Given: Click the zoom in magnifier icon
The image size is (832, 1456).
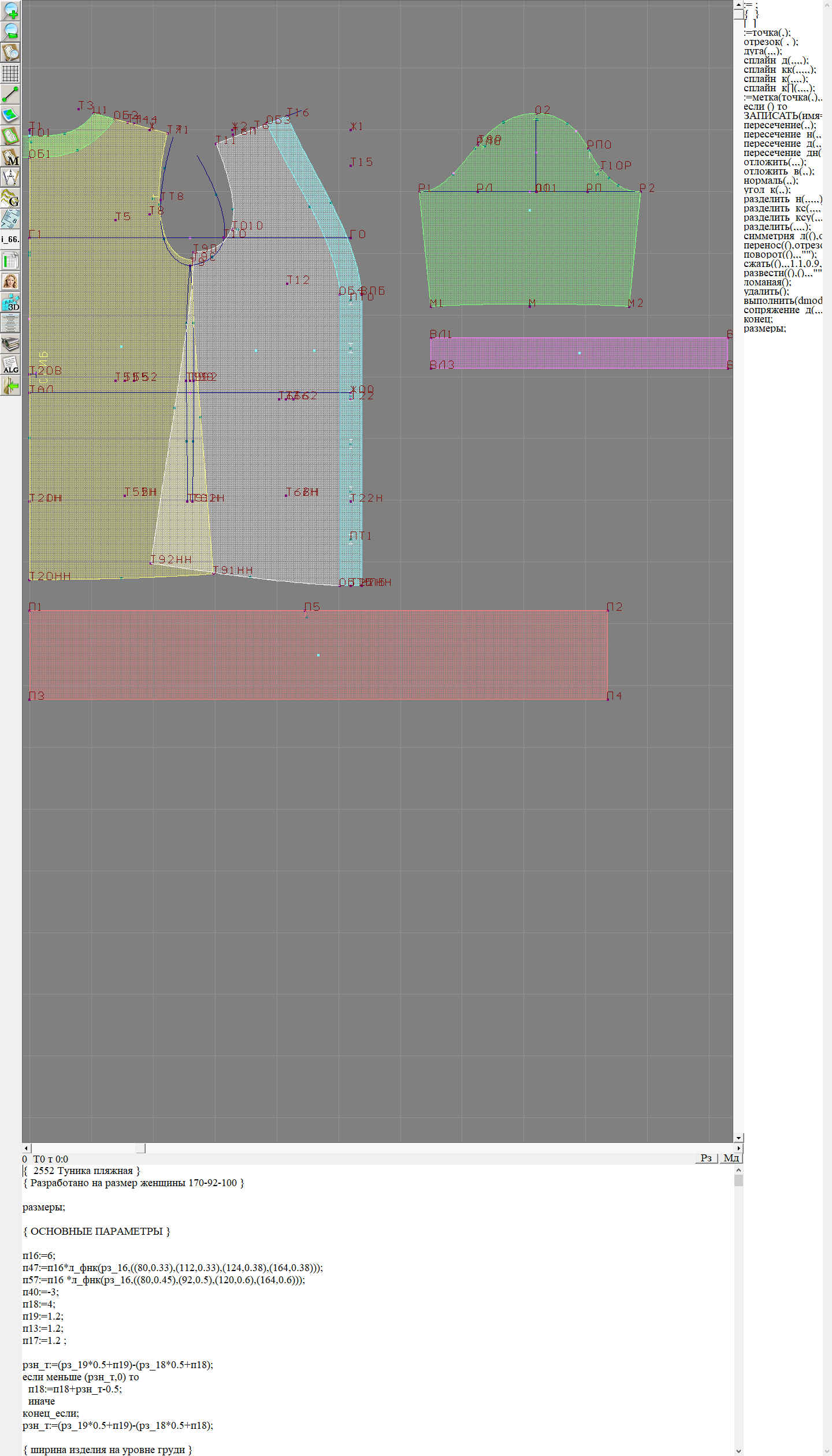Looking at the screenshot, I should pyautogui.click(x=10, y=10).
